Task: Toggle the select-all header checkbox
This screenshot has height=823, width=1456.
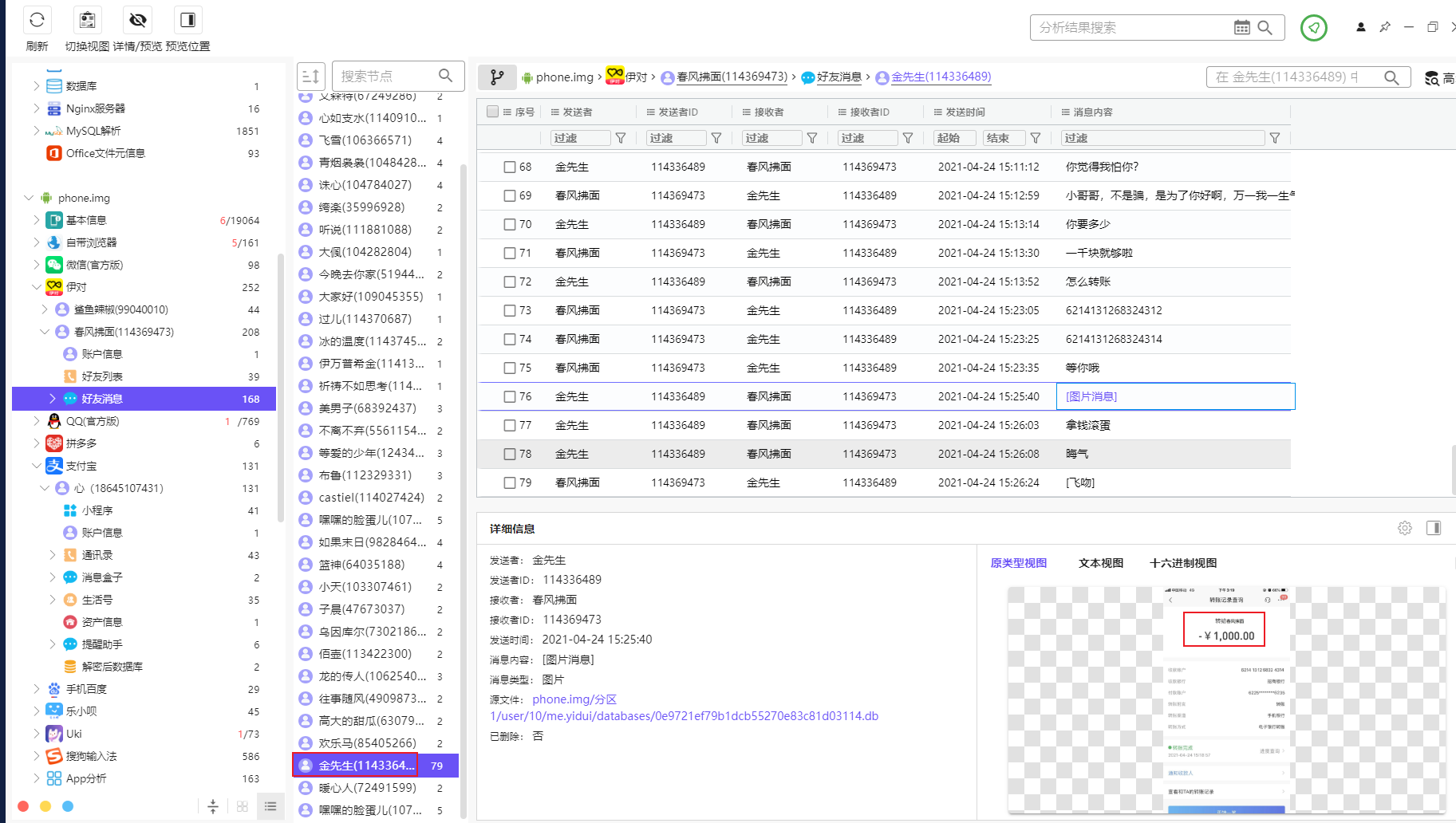Action: (492, 112)
